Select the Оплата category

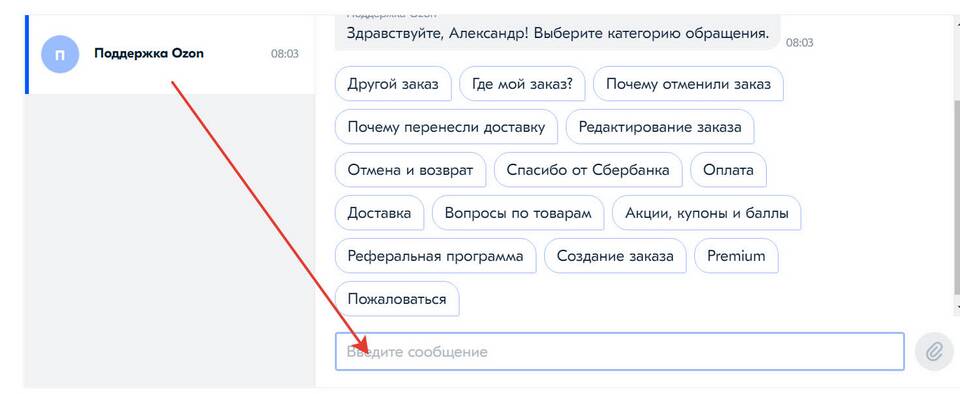[728, 170]
